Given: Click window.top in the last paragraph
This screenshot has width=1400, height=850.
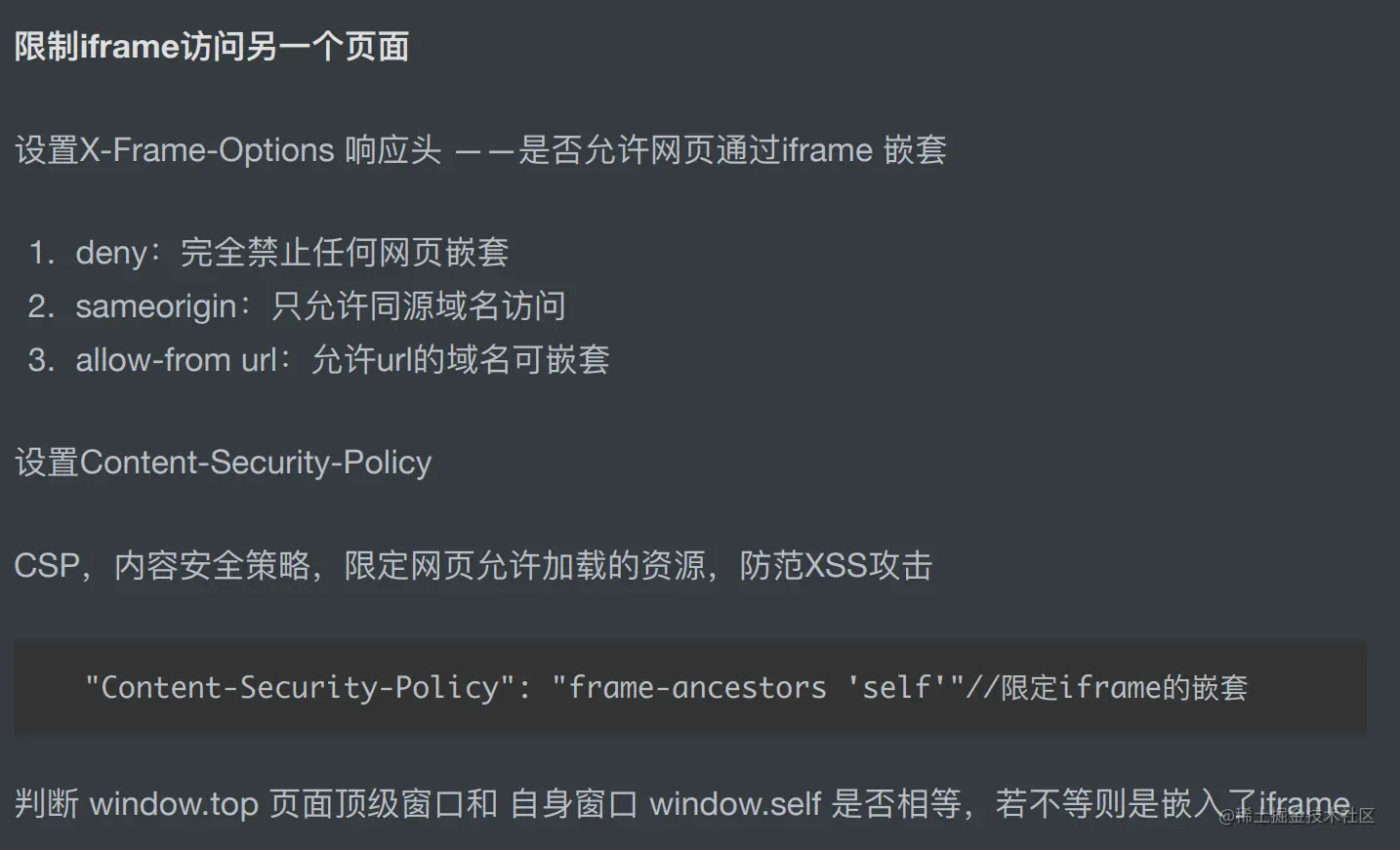Looking at the screenshot, I should [x=174, y=805].
